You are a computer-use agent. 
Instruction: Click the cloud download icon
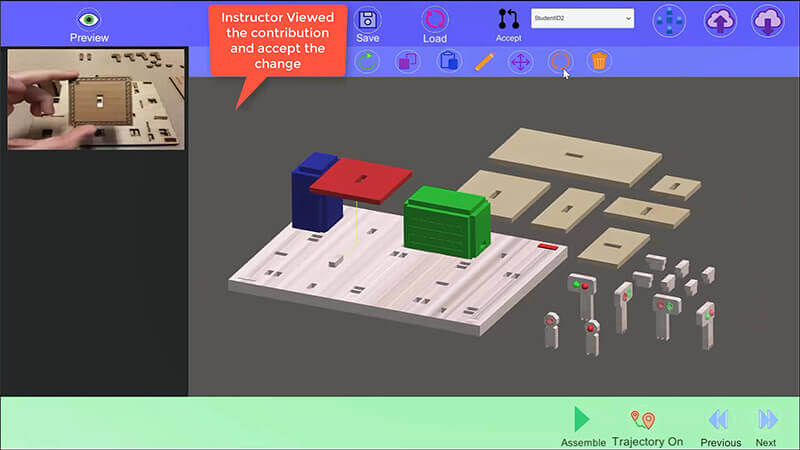(767, 20)
